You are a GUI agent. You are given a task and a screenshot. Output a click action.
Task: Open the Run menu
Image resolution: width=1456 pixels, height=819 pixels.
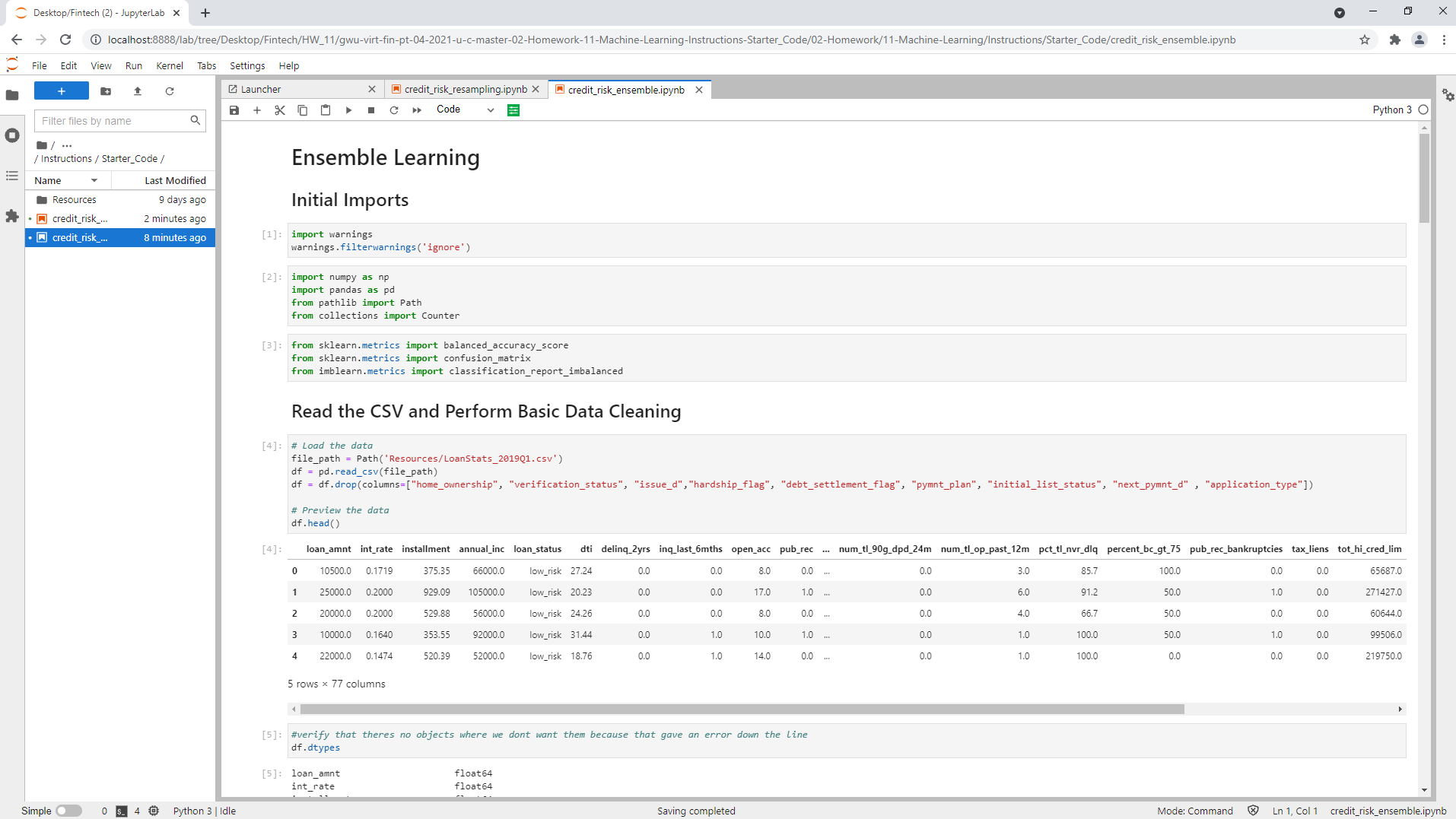[x=134, y=66]
